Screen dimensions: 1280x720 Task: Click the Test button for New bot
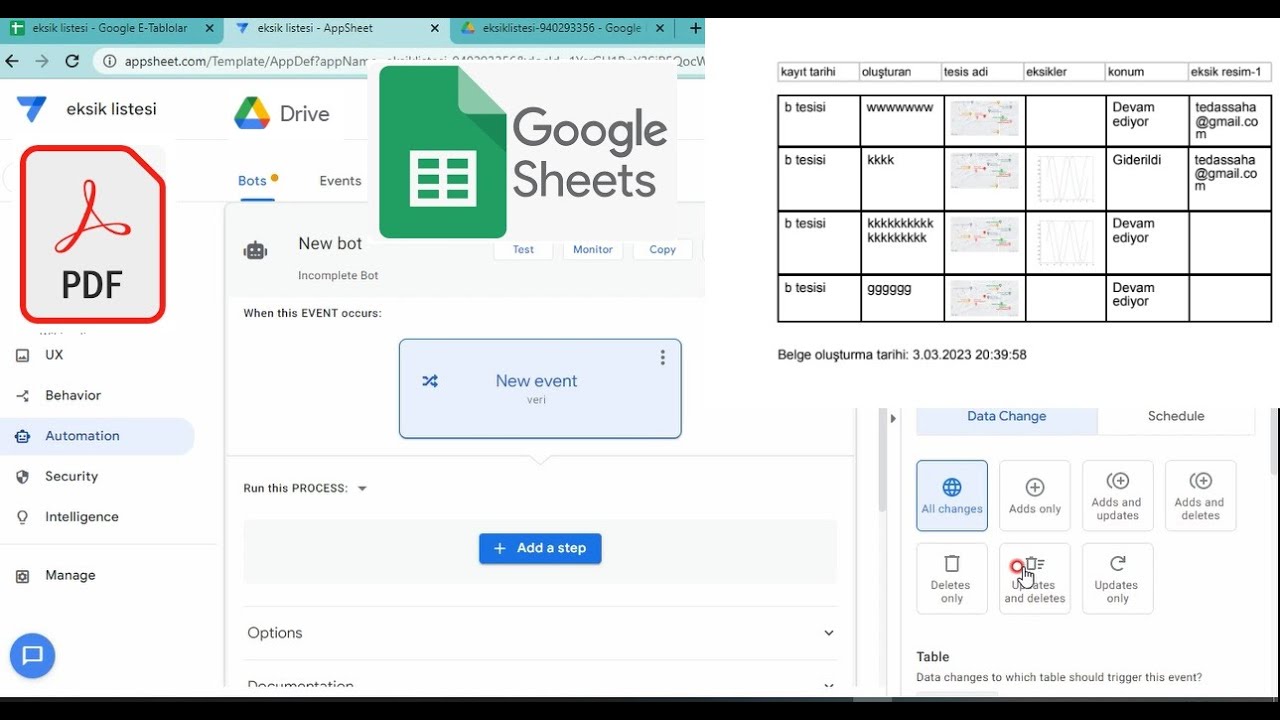(x=523, y=250)
